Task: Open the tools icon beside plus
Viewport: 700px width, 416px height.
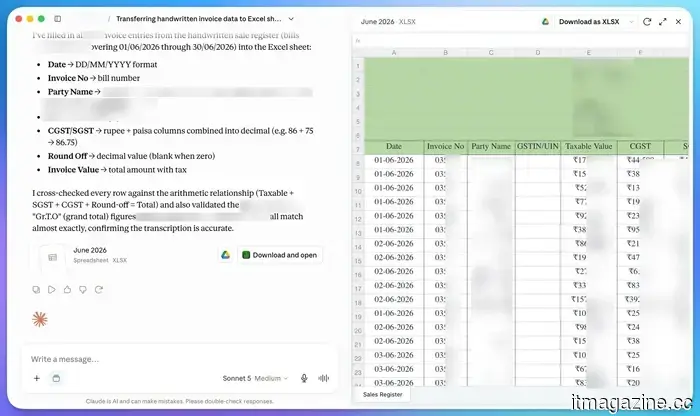Action: (56, 379)
